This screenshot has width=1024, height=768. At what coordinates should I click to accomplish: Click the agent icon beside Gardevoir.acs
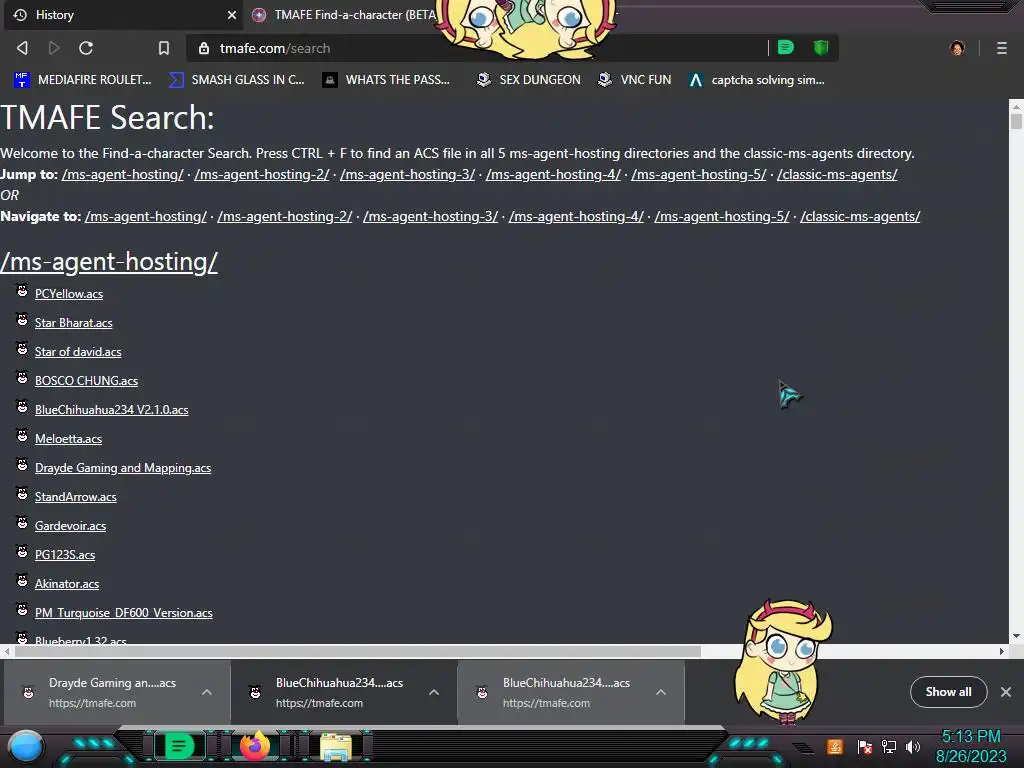[22, 522]
